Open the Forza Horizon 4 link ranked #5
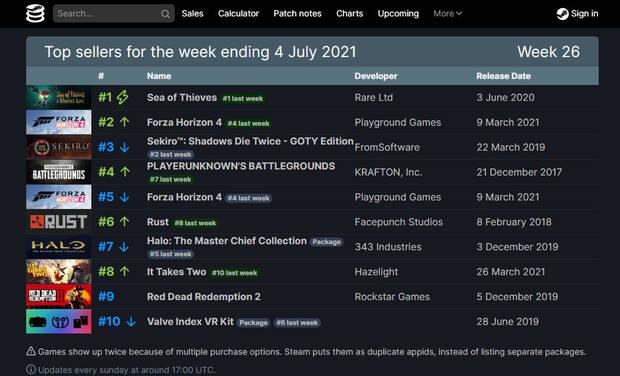The width and height of the screenshot is (620, 376). click(x=184, y=197)
